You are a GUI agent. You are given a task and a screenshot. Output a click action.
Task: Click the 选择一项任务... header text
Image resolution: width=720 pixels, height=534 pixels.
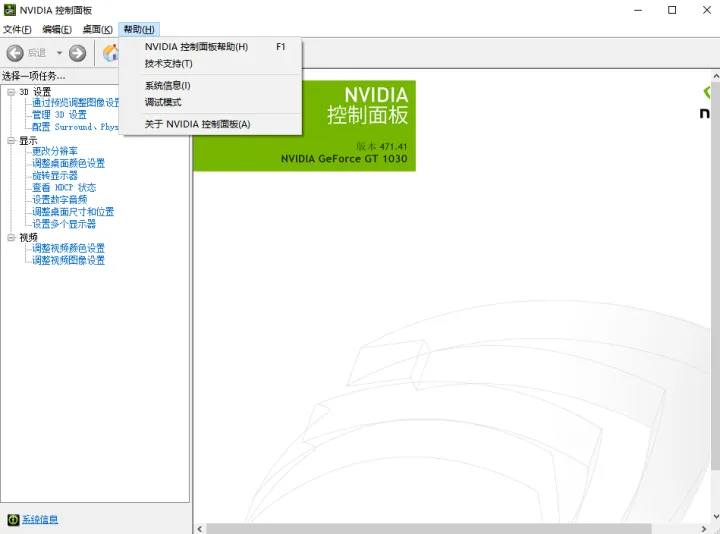(x=34, y=76)
